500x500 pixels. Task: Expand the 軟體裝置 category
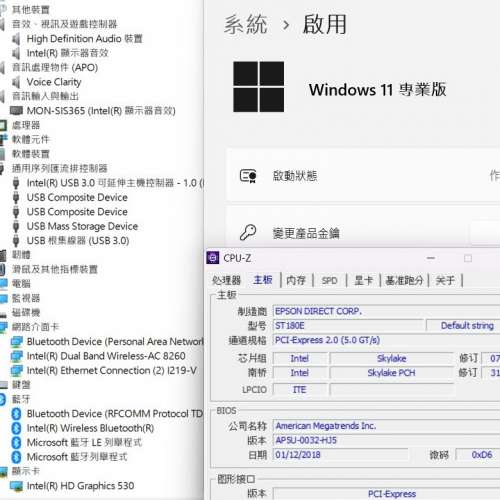(x=31, y=154)
